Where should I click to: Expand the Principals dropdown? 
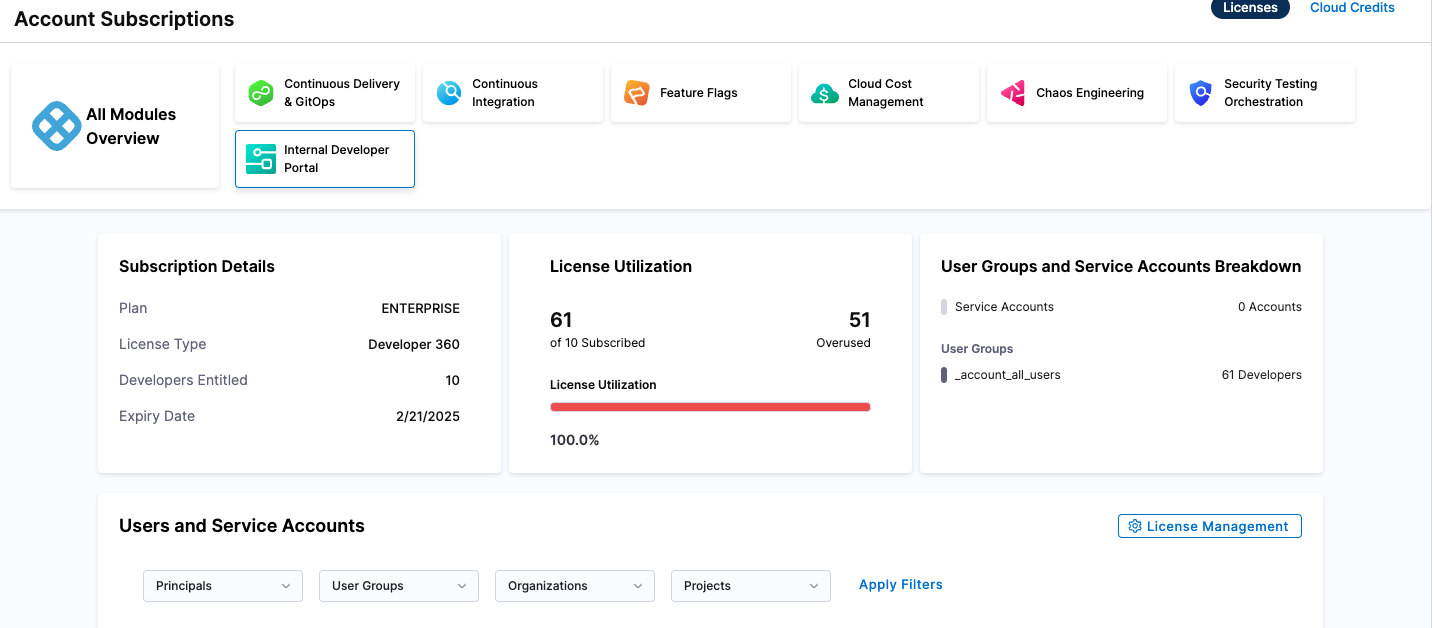click(x=223, y=586)
